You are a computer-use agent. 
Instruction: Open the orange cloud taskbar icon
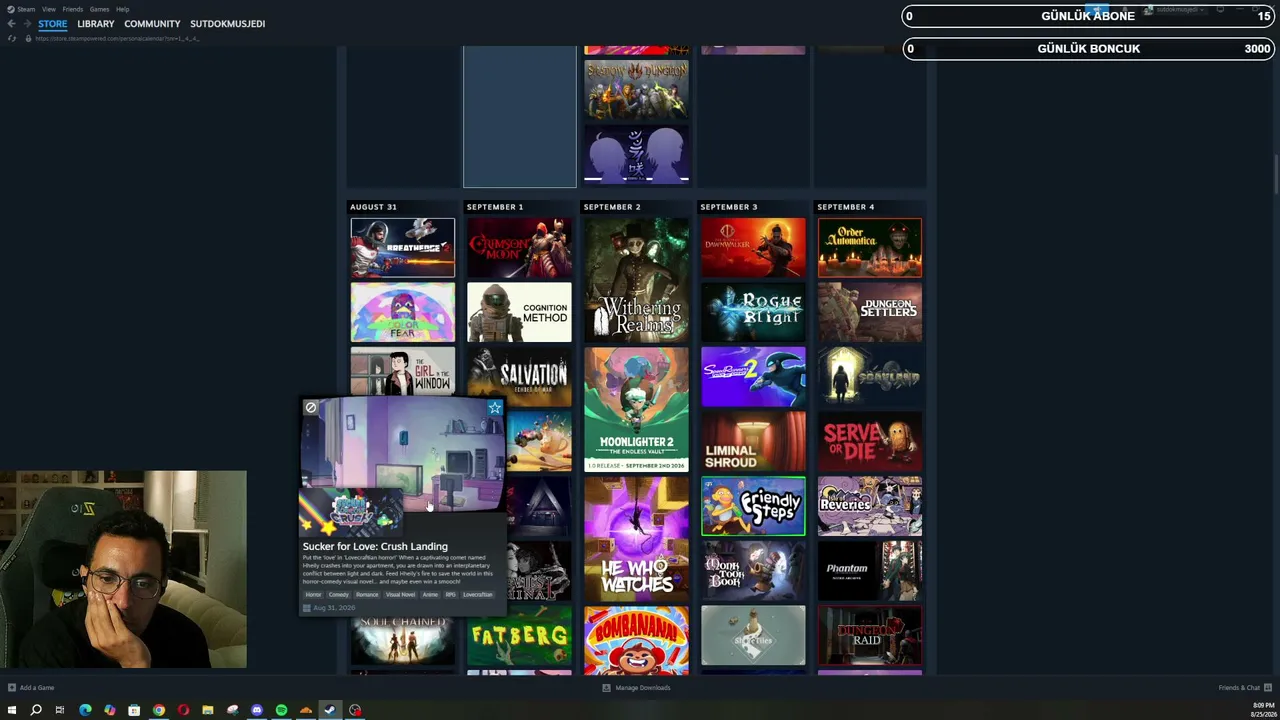coord(305,710)
